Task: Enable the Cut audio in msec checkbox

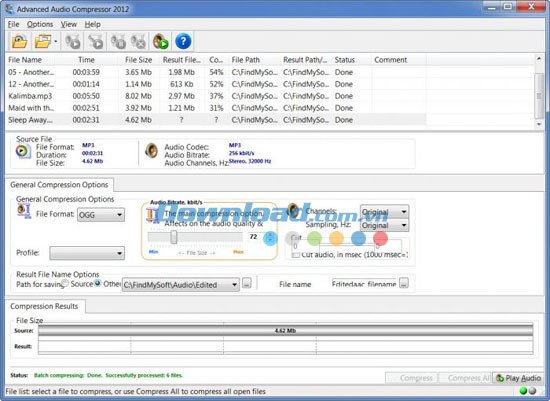Action: [x=296, y=255]
